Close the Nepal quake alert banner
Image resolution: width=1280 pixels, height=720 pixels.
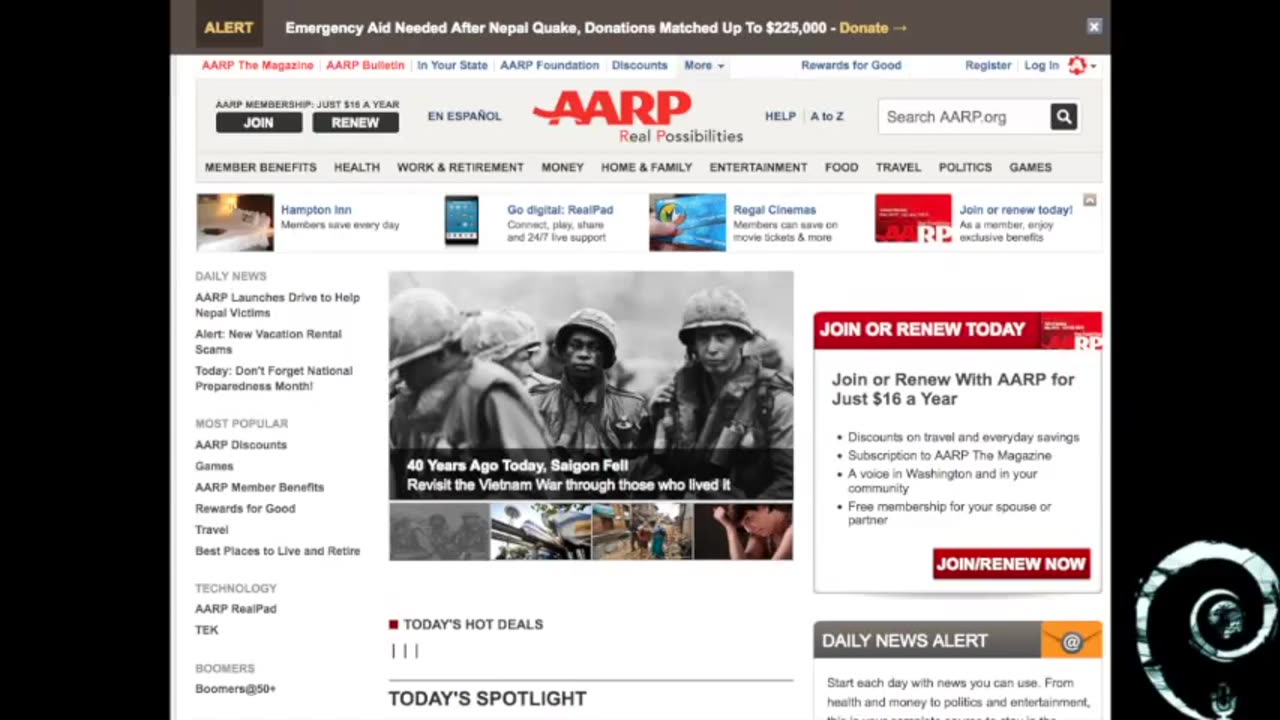tap(1094, 27)
